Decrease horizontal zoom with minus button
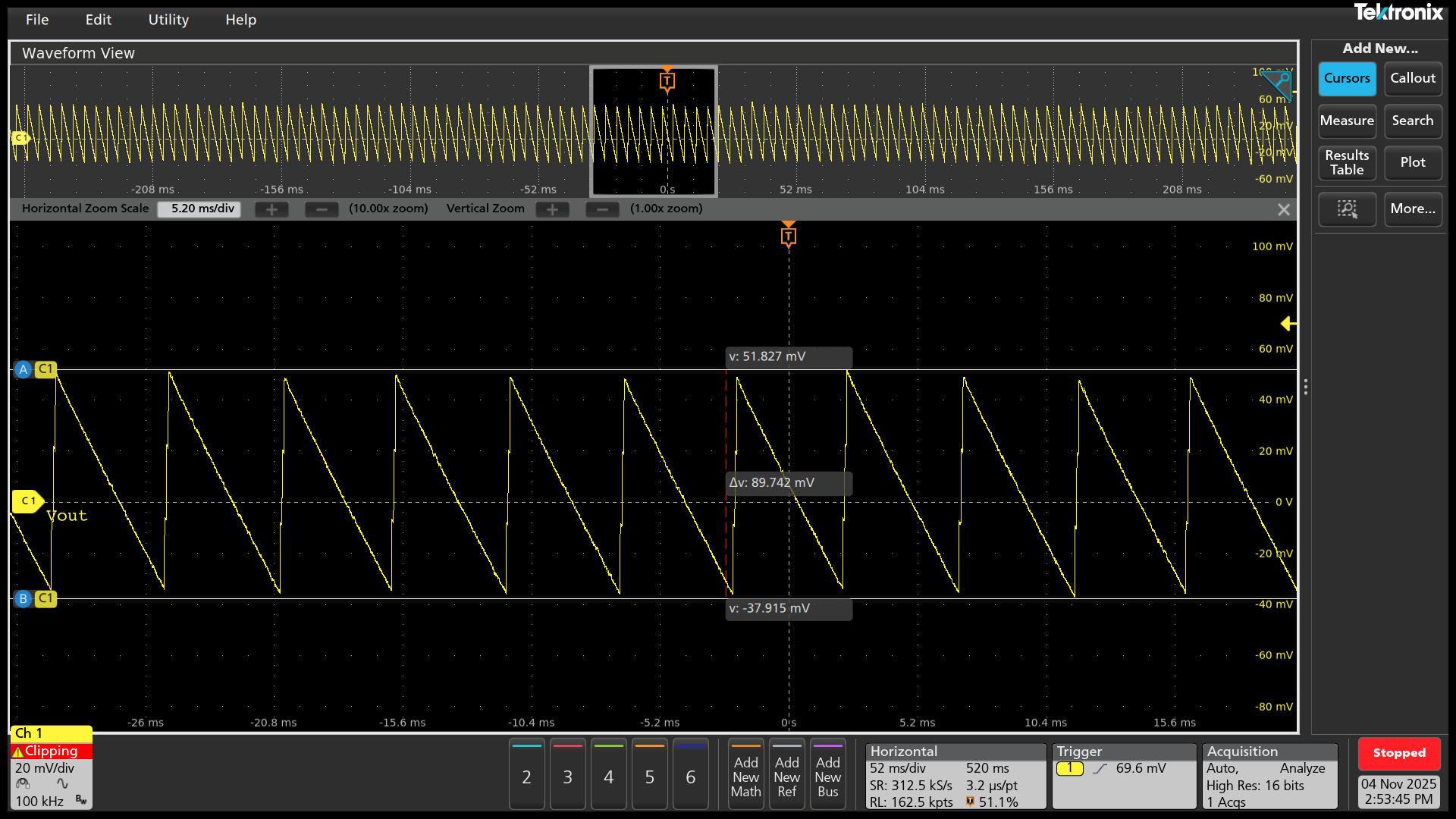This screenshot has height=819, width=1456. point(322,209)
